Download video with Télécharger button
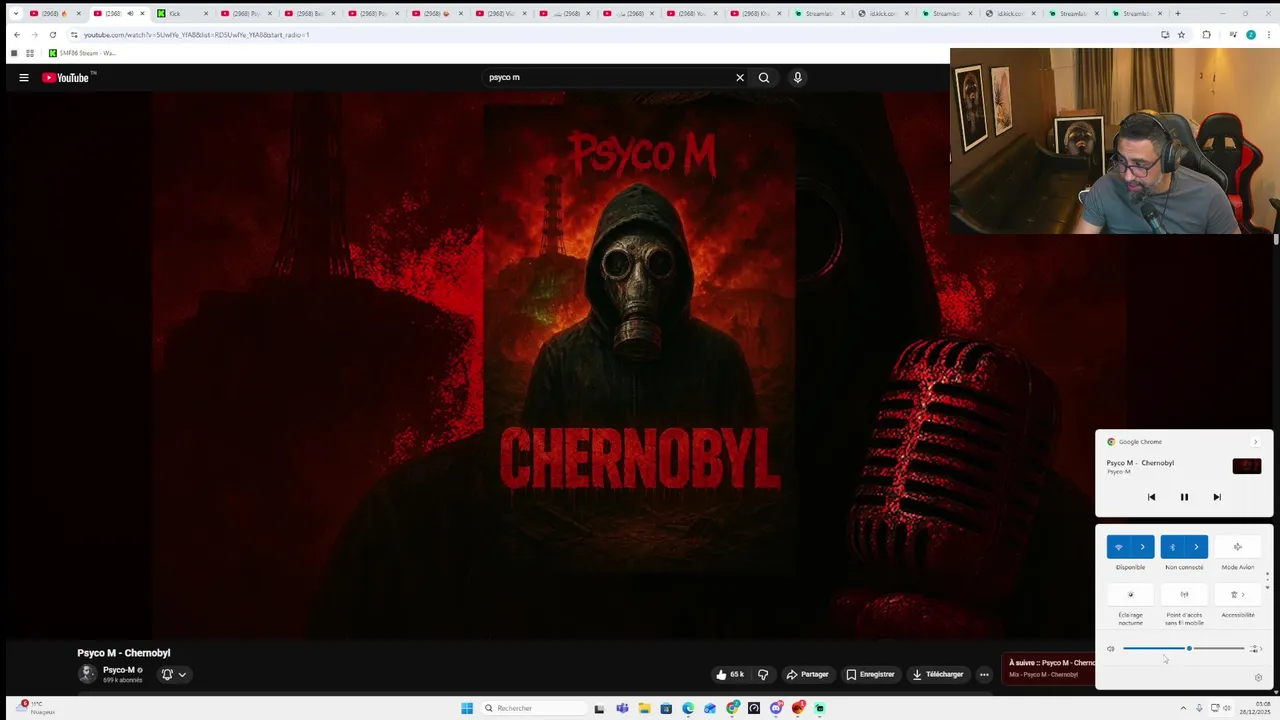This screenshot has width=1280, height=720. pos(938,674)
